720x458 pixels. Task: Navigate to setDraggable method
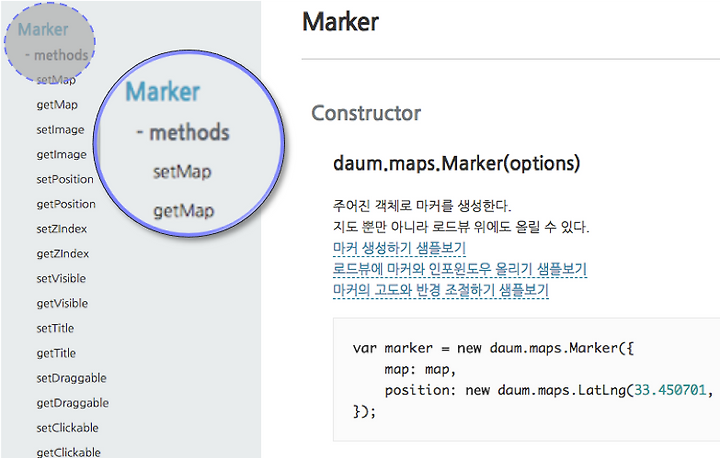tap(71, 378)
